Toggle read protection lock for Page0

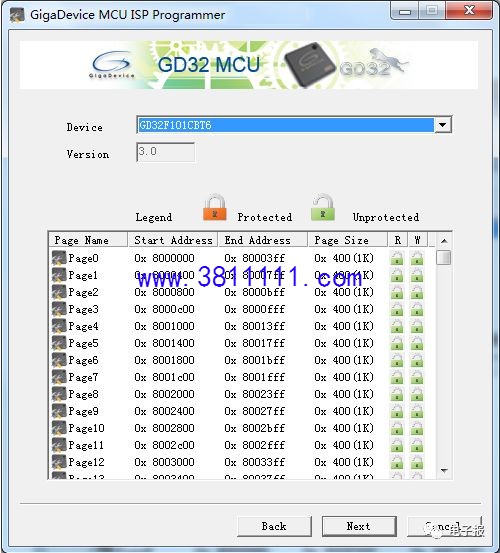[397, 258]
